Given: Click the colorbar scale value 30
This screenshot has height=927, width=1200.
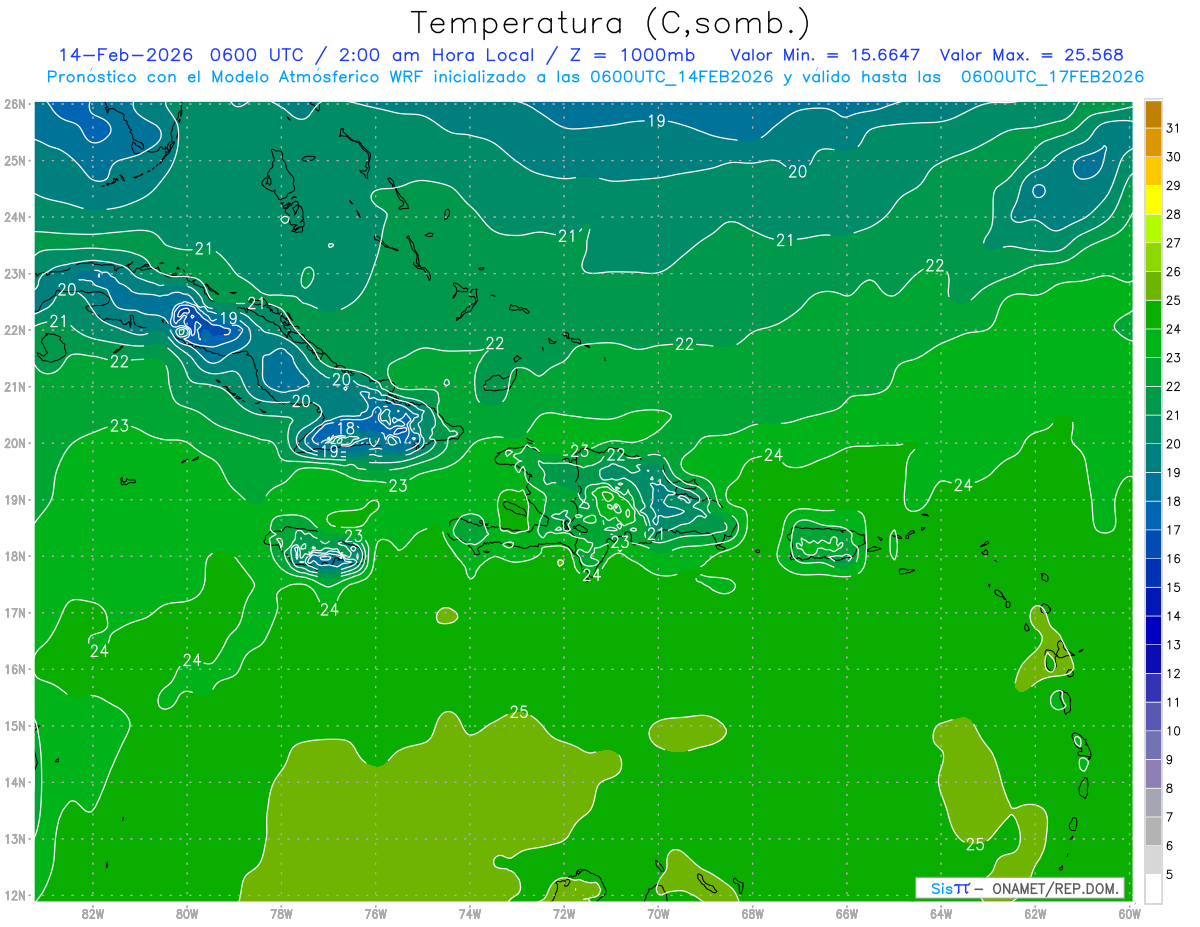Looking at the screenshot, I should pos(1174,156).
